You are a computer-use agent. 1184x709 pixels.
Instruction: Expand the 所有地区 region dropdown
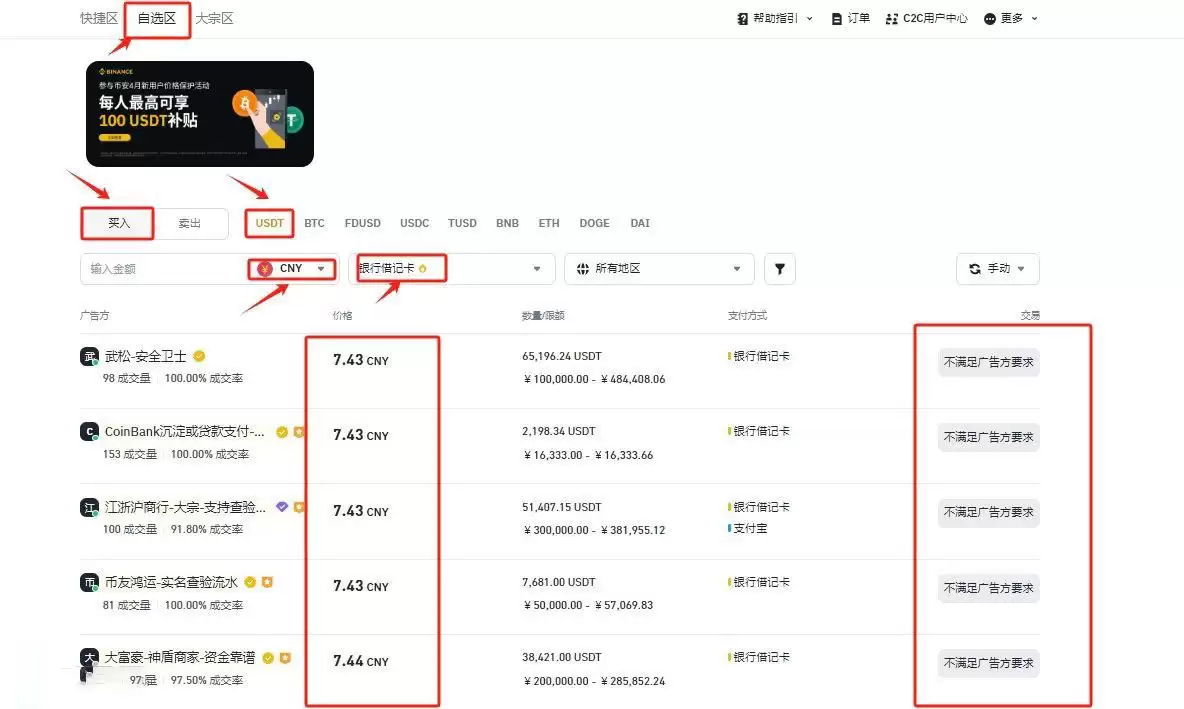pyautogui.click(x=658, y=268)
